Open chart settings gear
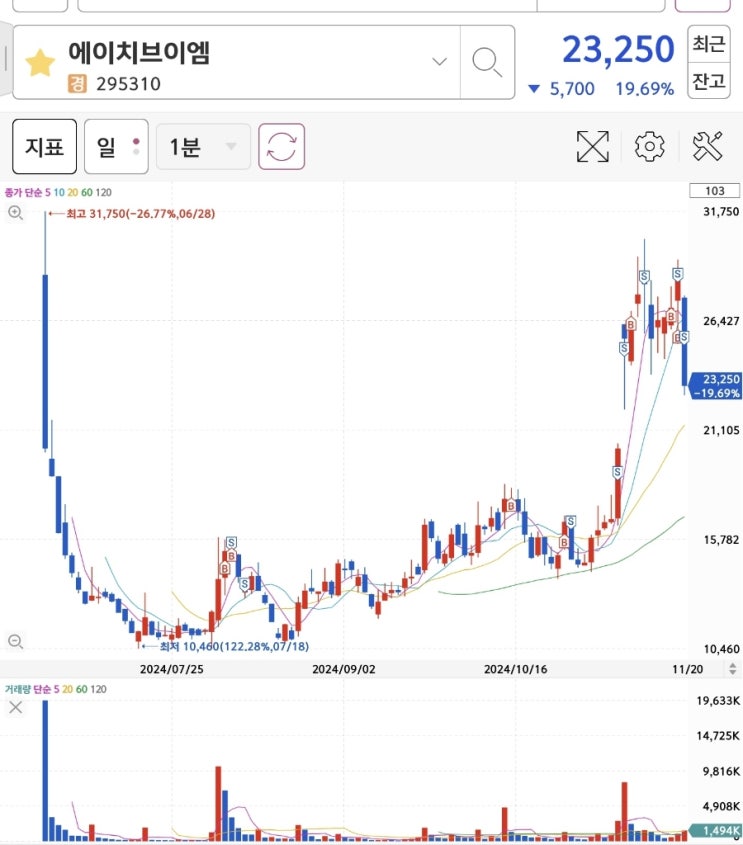This screenshot has width=743, height=845. pos(649,146)
